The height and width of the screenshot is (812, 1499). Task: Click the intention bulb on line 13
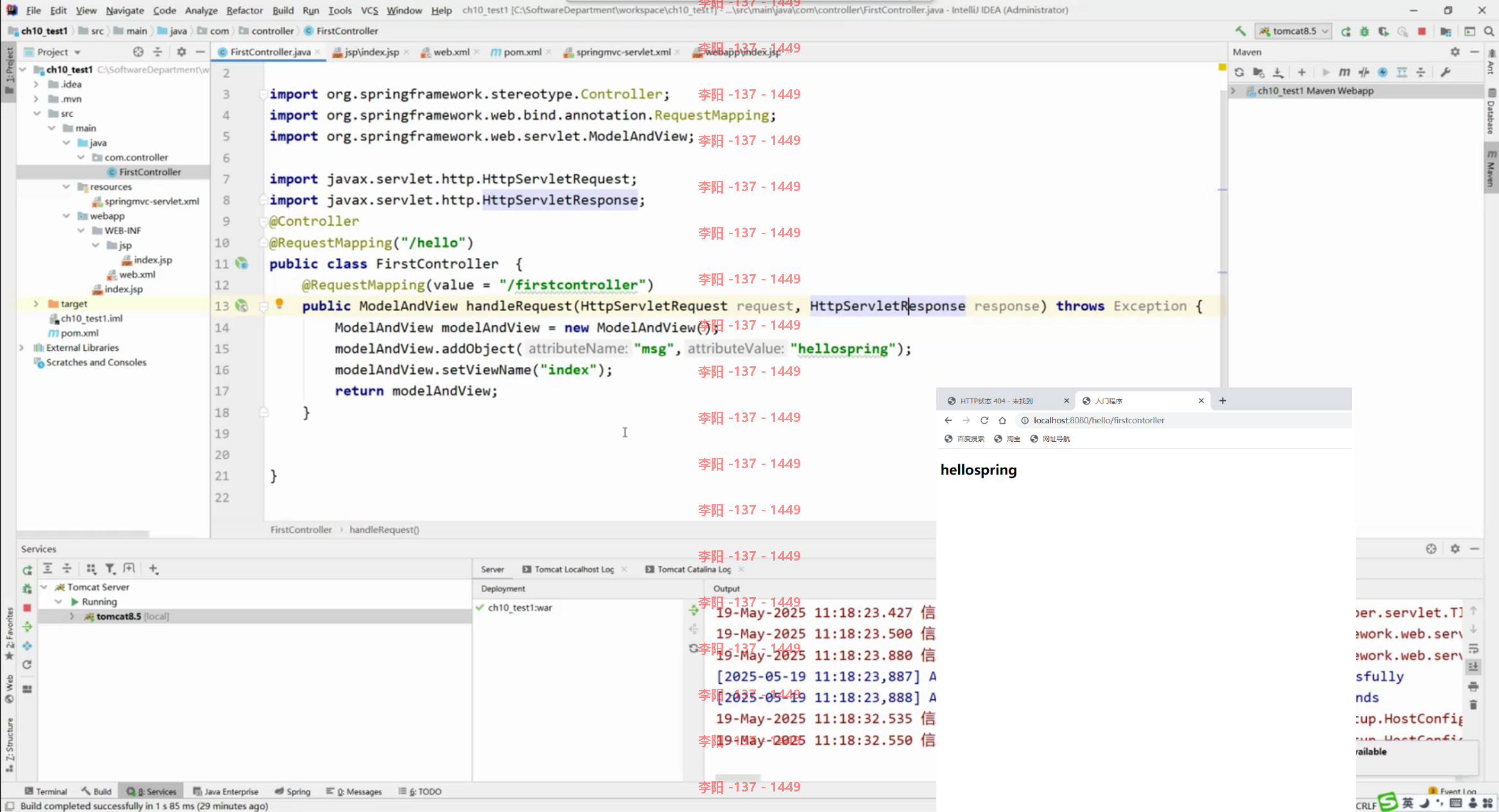tap(279, 304)
